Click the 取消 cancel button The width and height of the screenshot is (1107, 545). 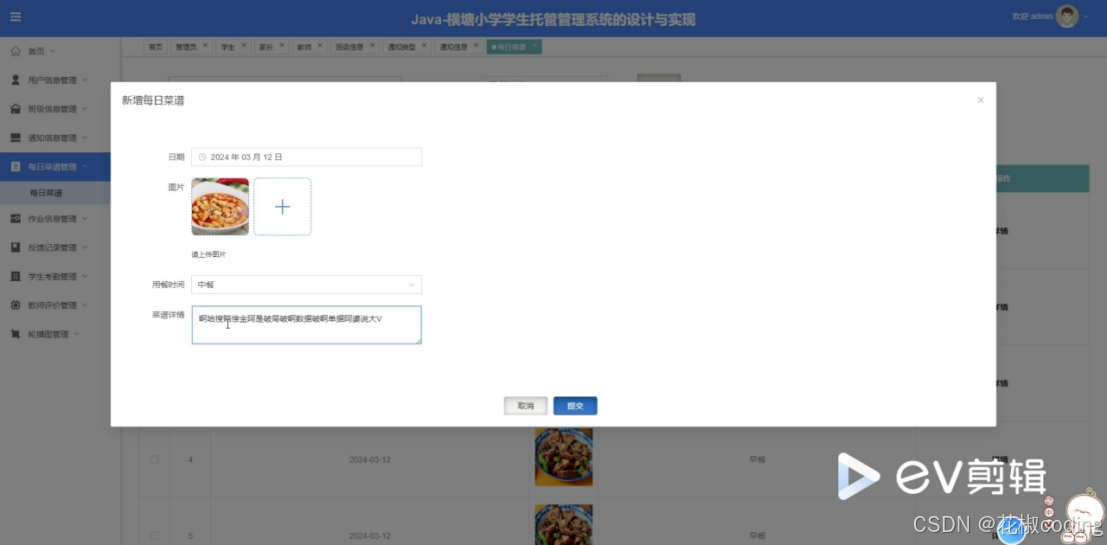click(526, 406)
